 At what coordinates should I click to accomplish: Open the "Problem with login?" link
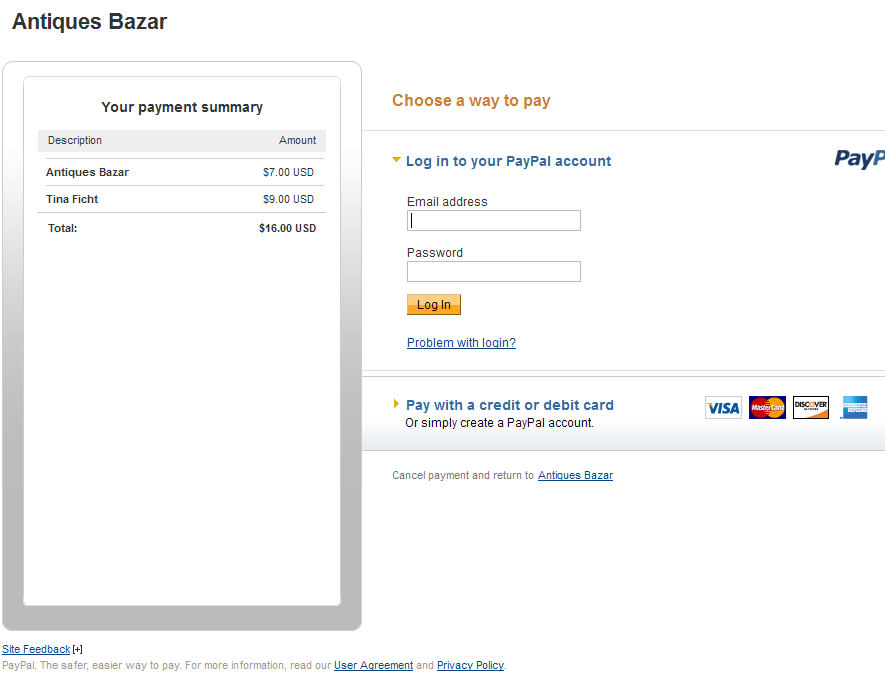point(461,343)
